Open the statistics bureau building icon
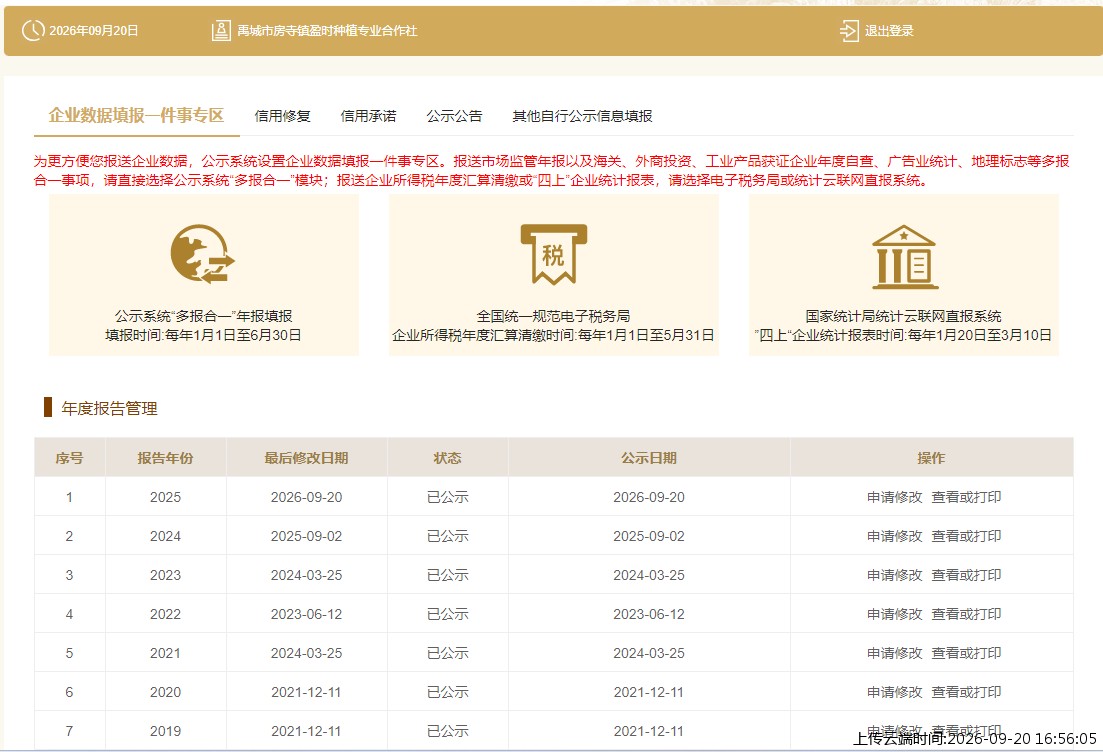The height and width of the screenshot is (752, 1103). (x=905, y=257)
